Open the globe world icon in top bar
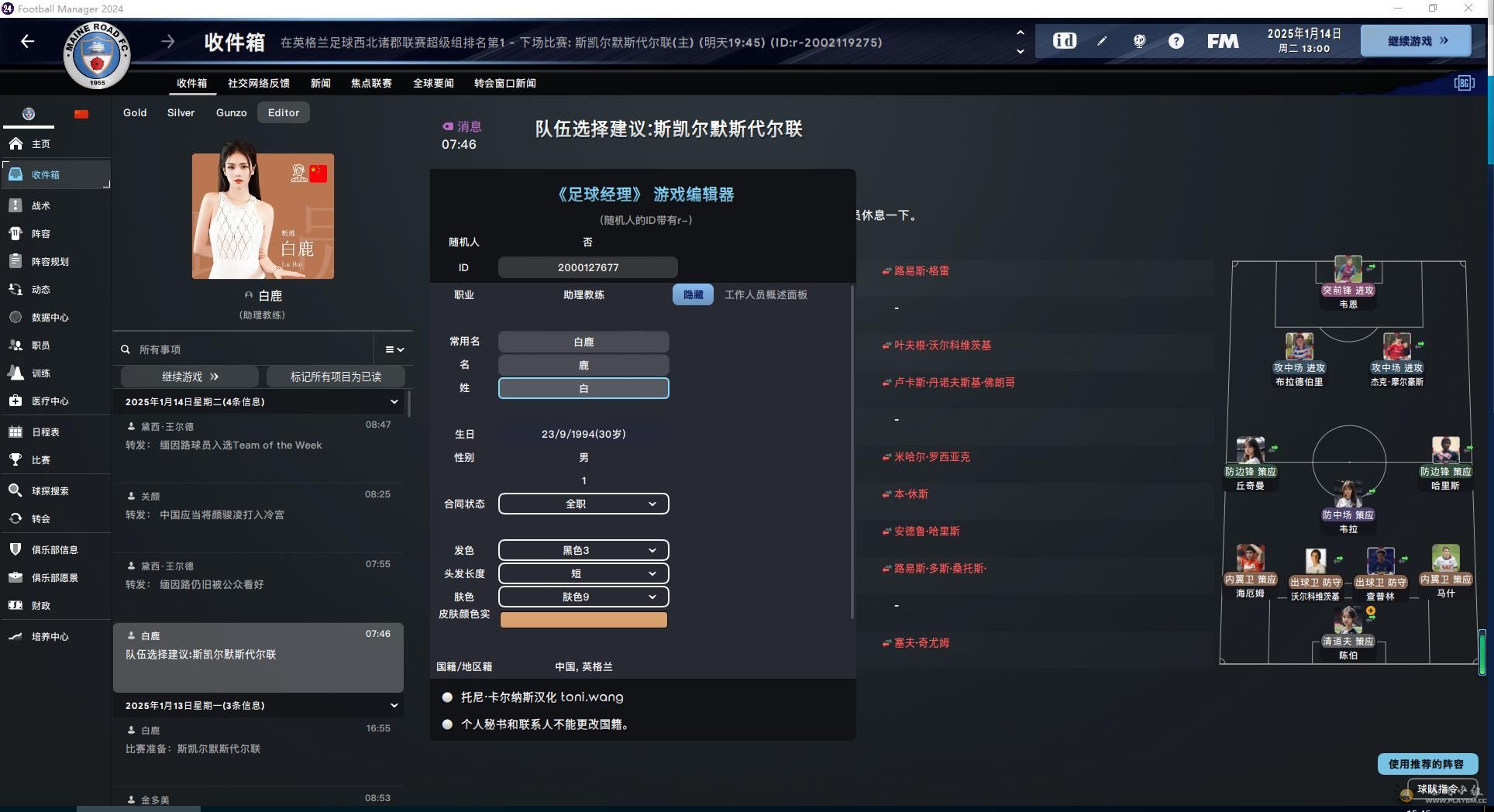Viewport: 1494px width, 812px height. tap(1139, 41)
